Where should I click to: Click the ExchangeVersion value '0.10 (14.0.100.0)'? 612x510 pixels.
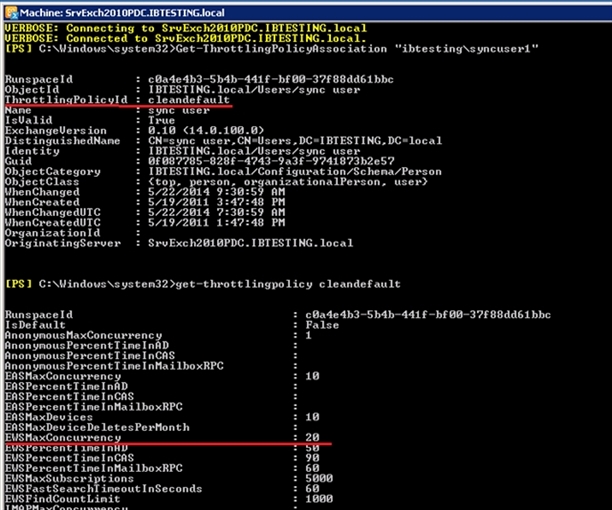[x=206, y=130]
